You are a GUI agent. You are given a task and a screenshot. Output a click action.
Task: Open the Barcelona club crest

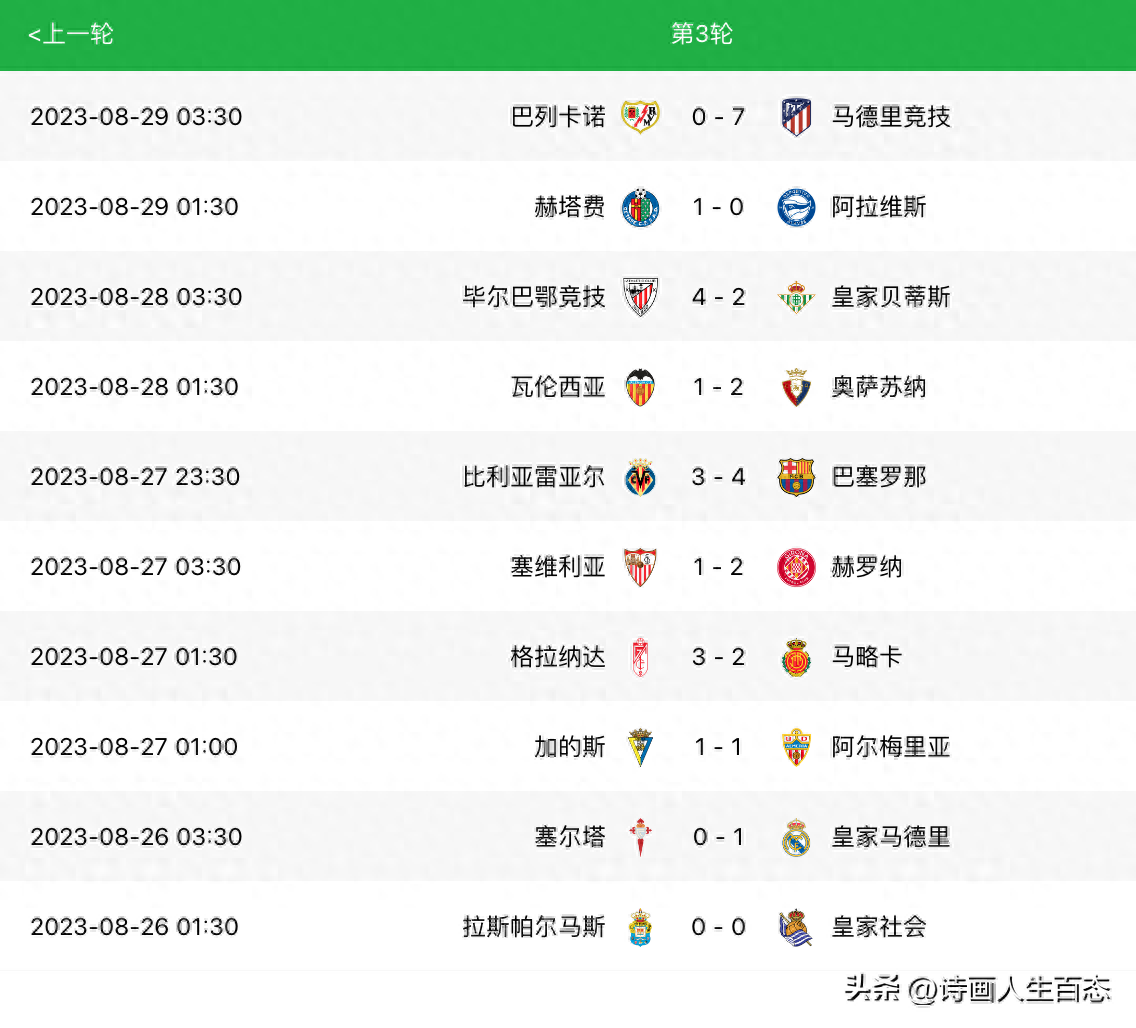pos(796,477)
